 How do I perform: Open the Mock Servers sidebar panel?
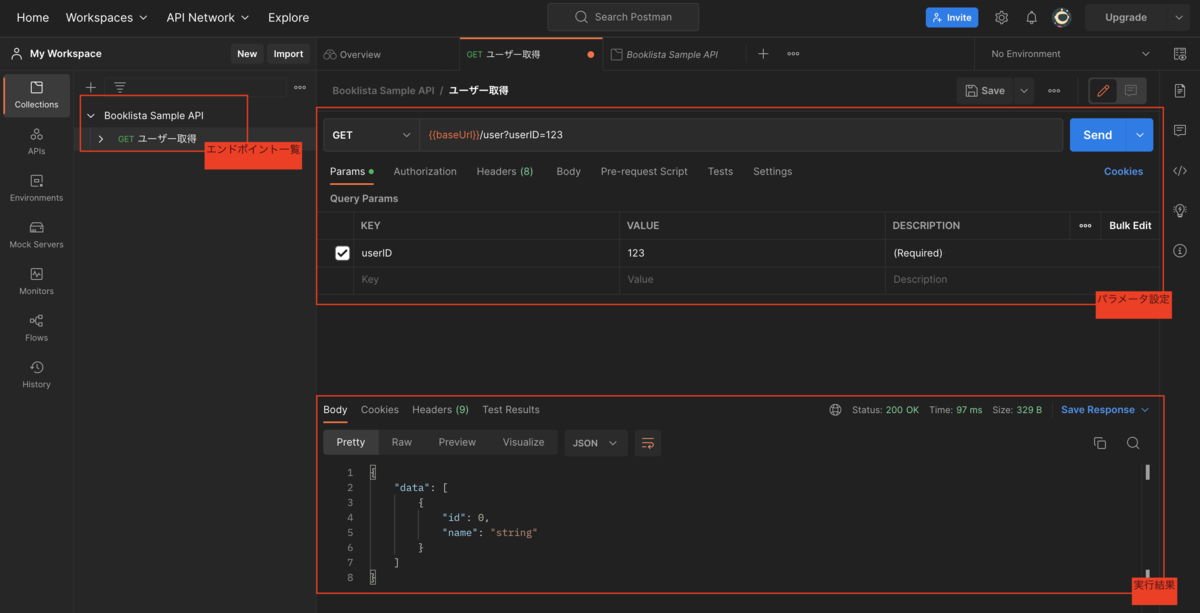click(36, 235)
